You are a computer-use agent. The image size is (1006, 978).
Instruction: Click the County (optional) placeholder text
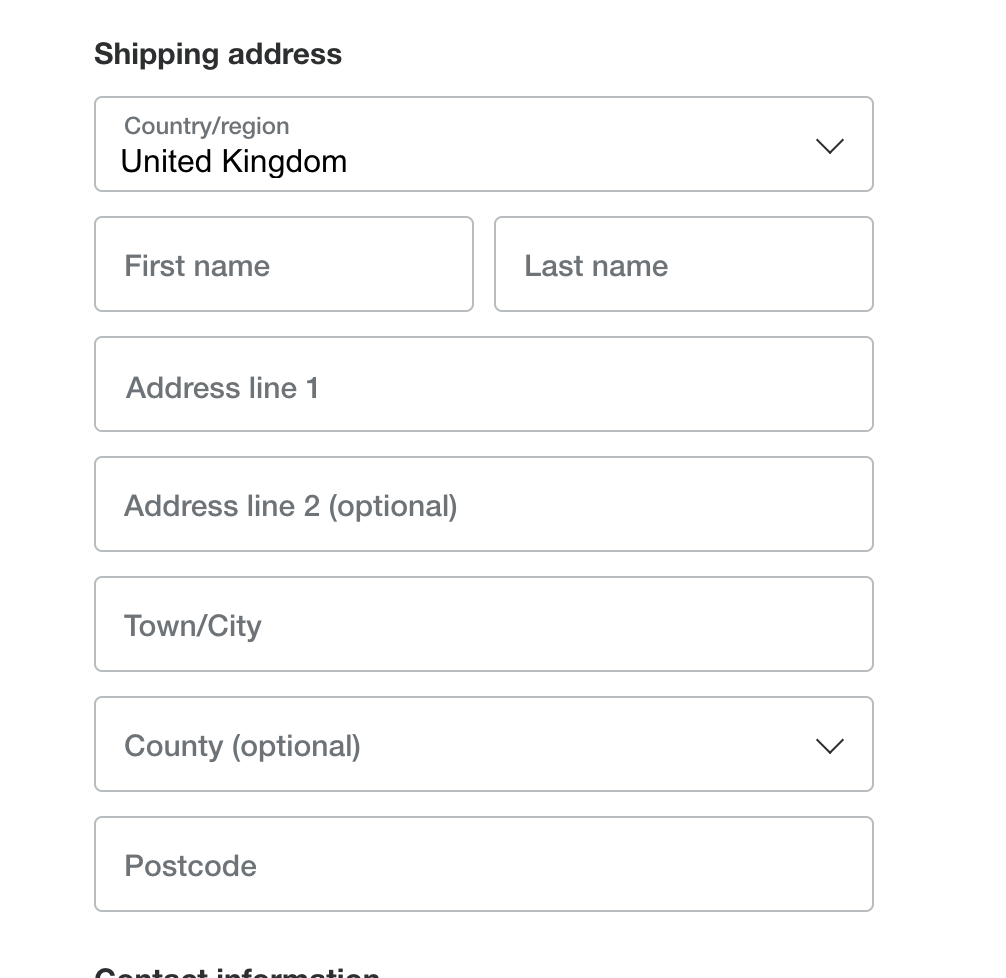pos(242,746)
